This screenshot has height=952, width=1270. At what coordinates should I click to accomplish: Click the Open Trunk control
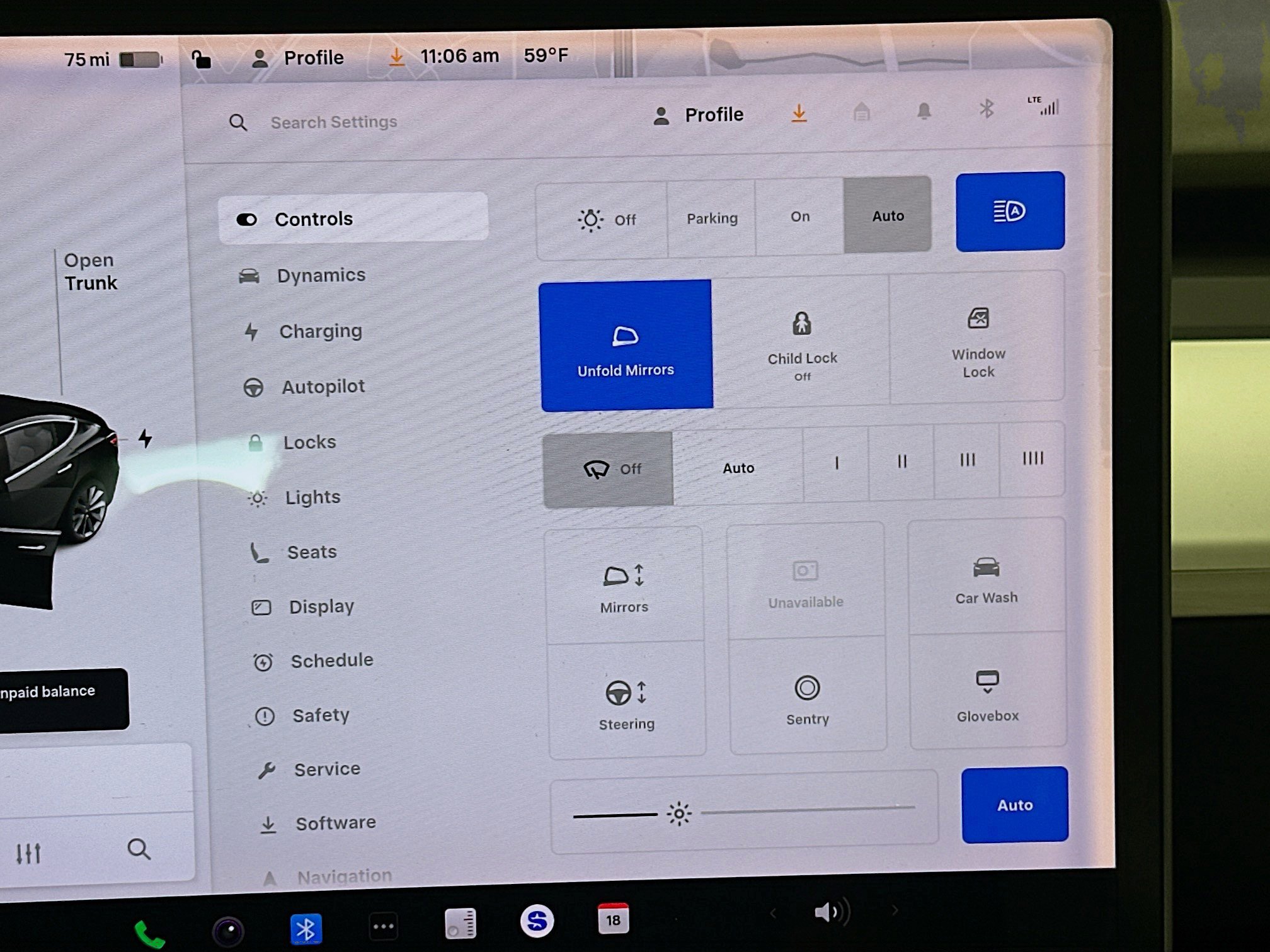pos(89,271)
